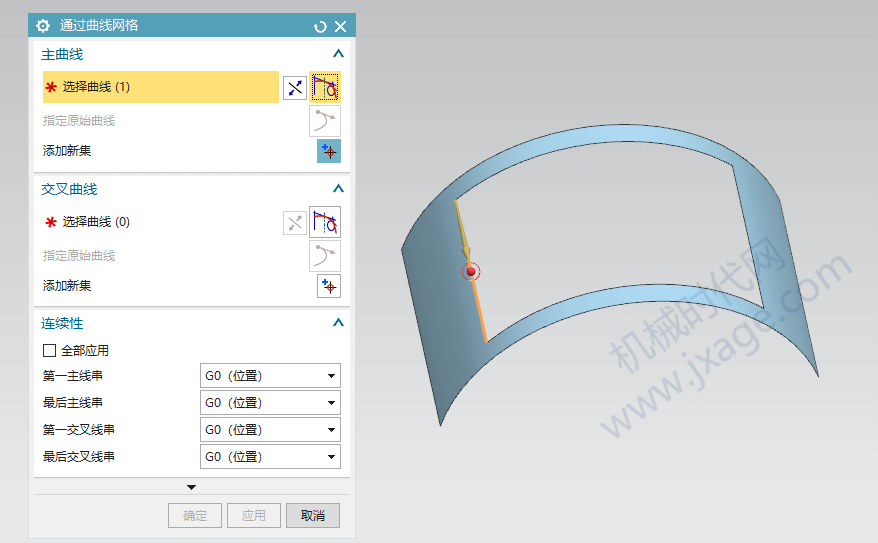Click 指定原始曲线 icon under 主曲线
Image resolution: width=878 pixels, height=543 pixels.
pos(325,121)
